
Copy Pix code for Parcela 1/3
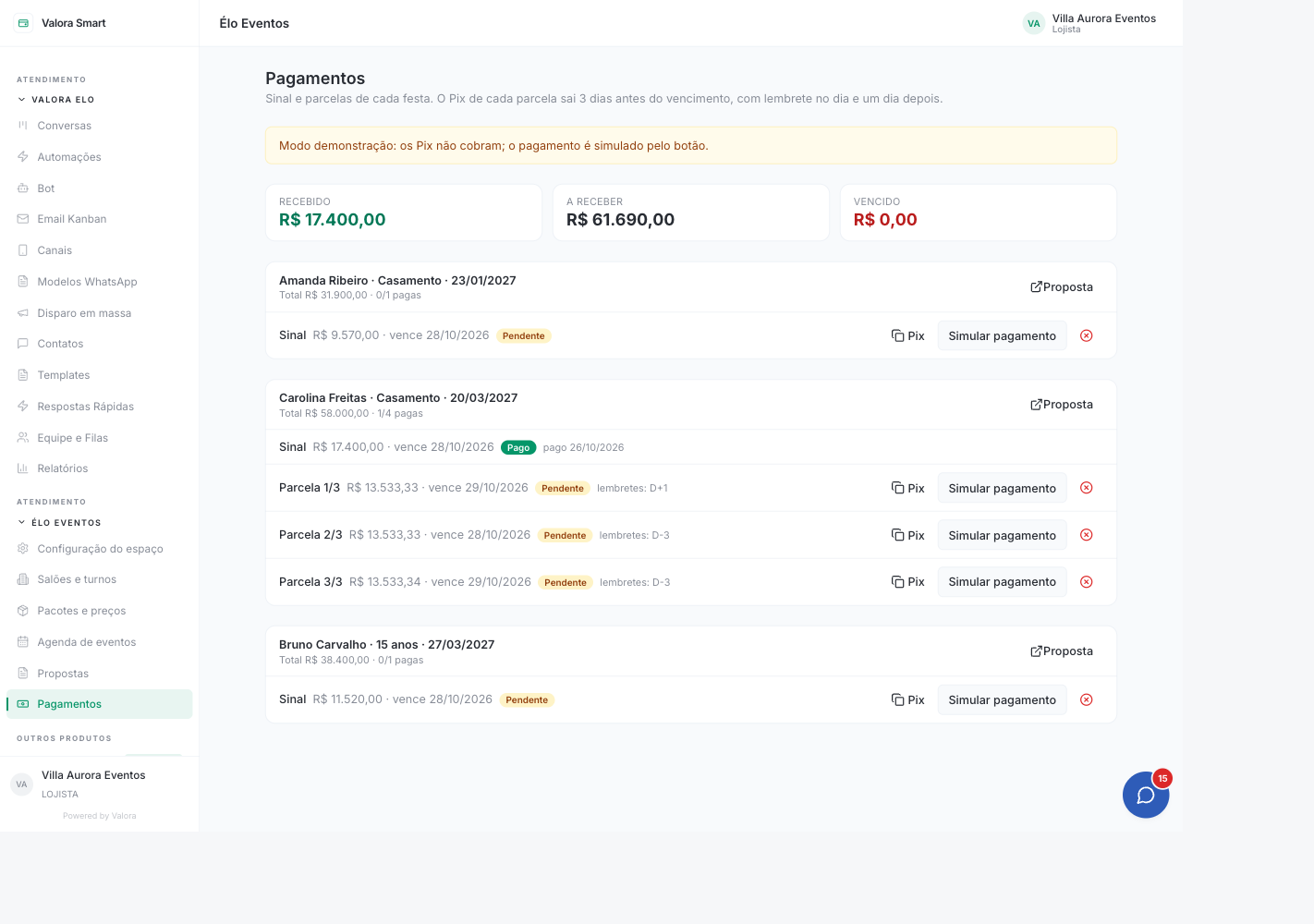click(x=907, y=488)
